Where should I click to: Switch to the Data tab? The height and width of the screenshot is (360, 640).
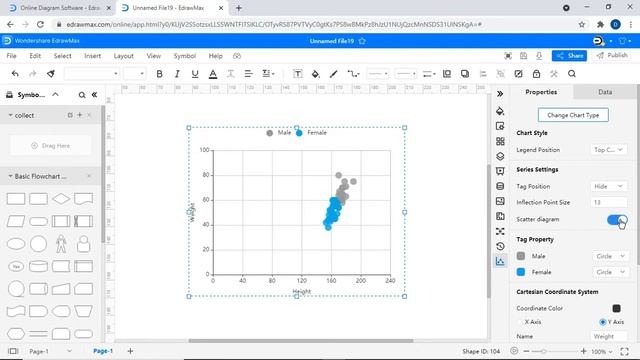coord(605,92)
